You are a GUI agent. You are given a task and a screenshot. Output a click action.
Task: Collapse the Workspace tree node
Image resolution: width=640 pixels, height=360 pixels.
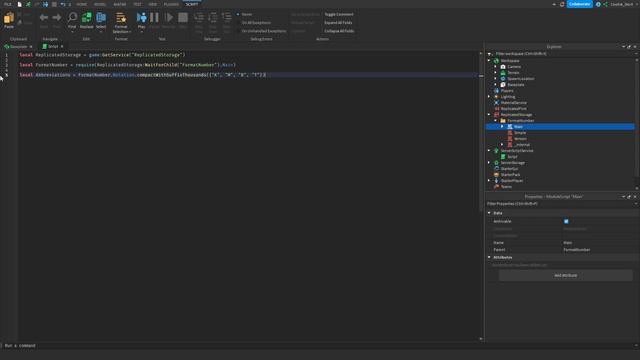489,60
